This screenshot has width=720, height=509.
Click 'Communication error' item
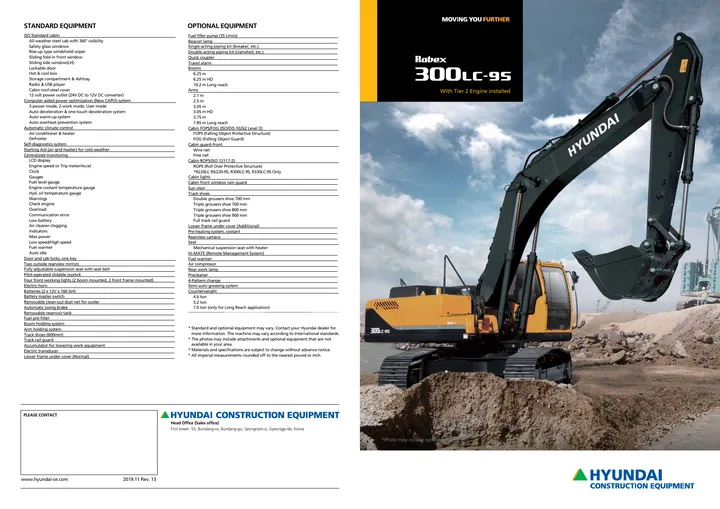49,215
